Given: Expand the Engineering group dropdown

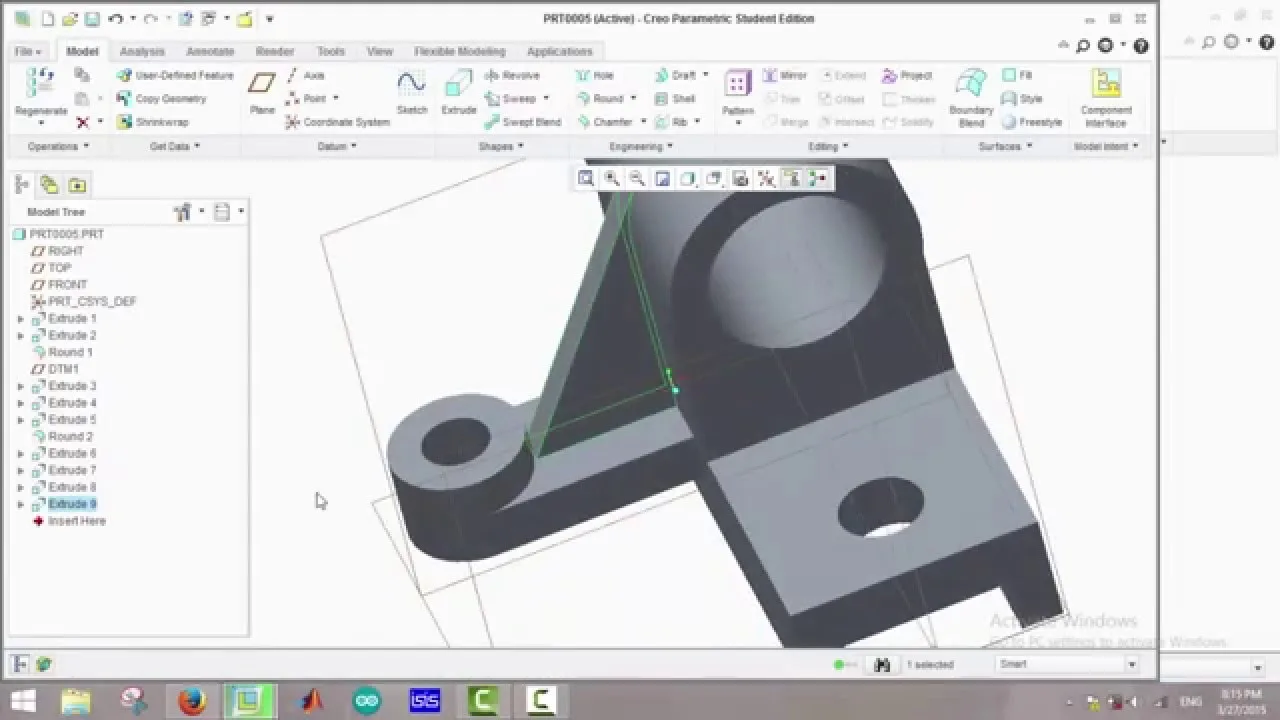Looking at the screenshot, I should coord(641,146).
